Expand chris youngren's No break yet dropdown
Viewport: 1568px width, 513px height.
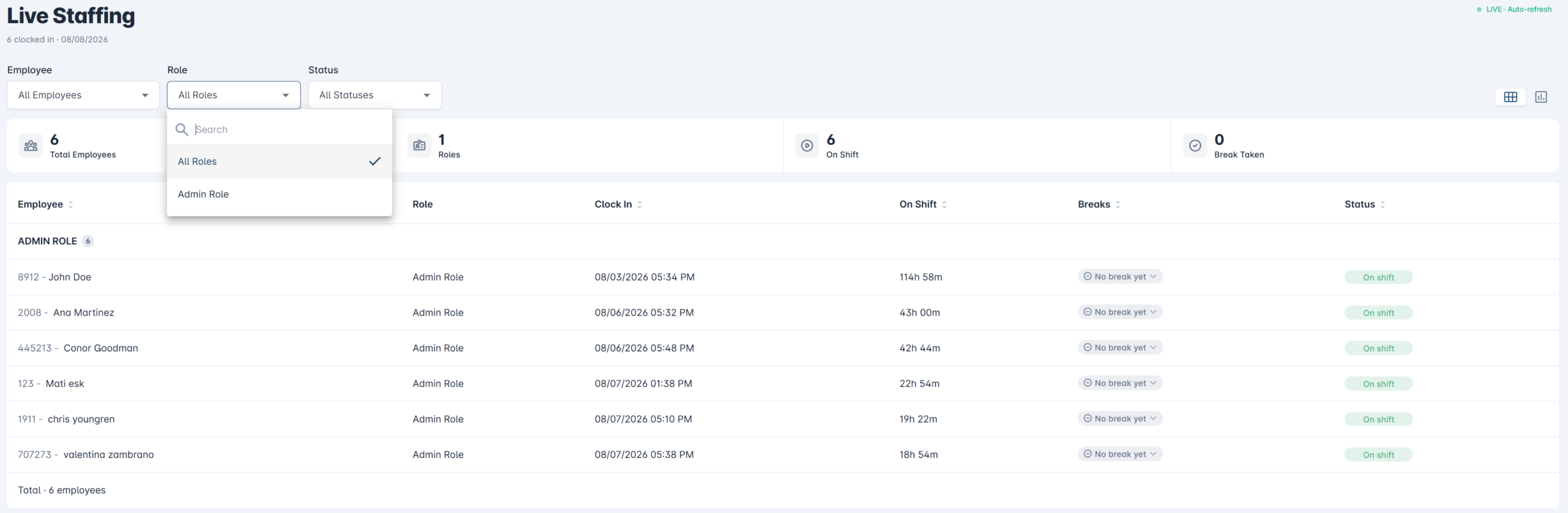[x=1120, y=419]
